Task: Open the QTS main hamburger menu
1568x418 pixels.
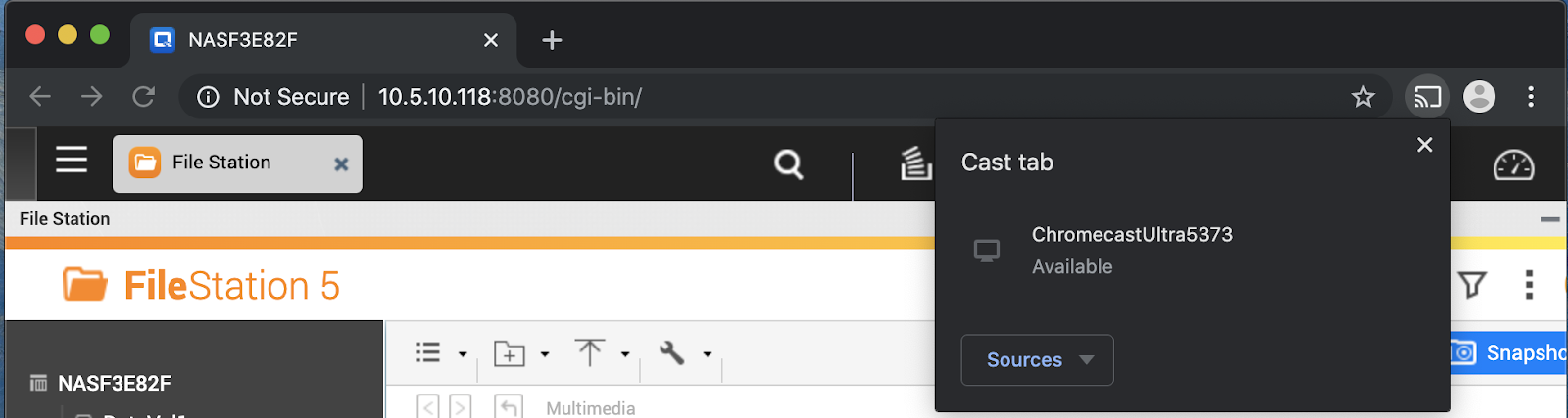Action: tap(72, 160)
